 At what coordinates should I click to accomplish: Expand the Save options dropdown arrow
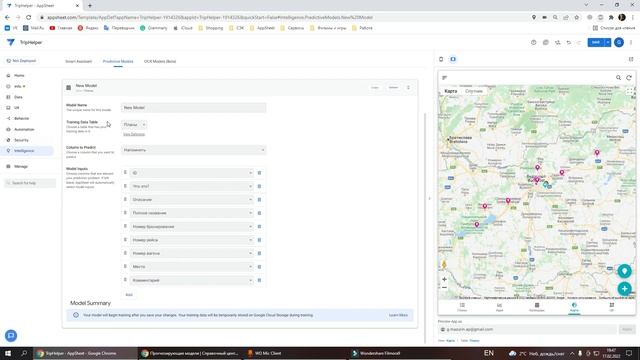[x=608, y=42]
